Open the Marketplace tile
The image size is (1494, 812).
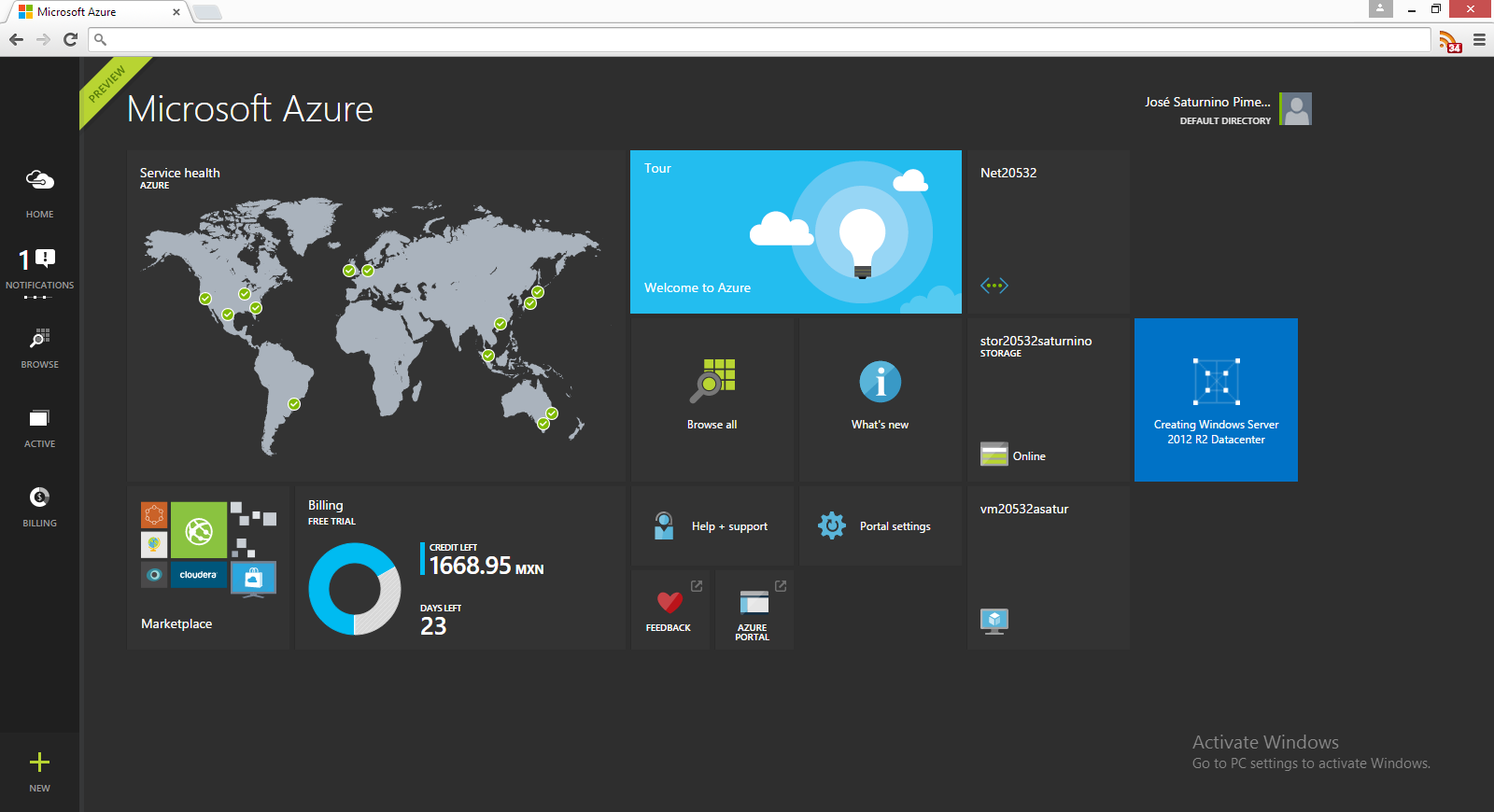pos(208,567)
